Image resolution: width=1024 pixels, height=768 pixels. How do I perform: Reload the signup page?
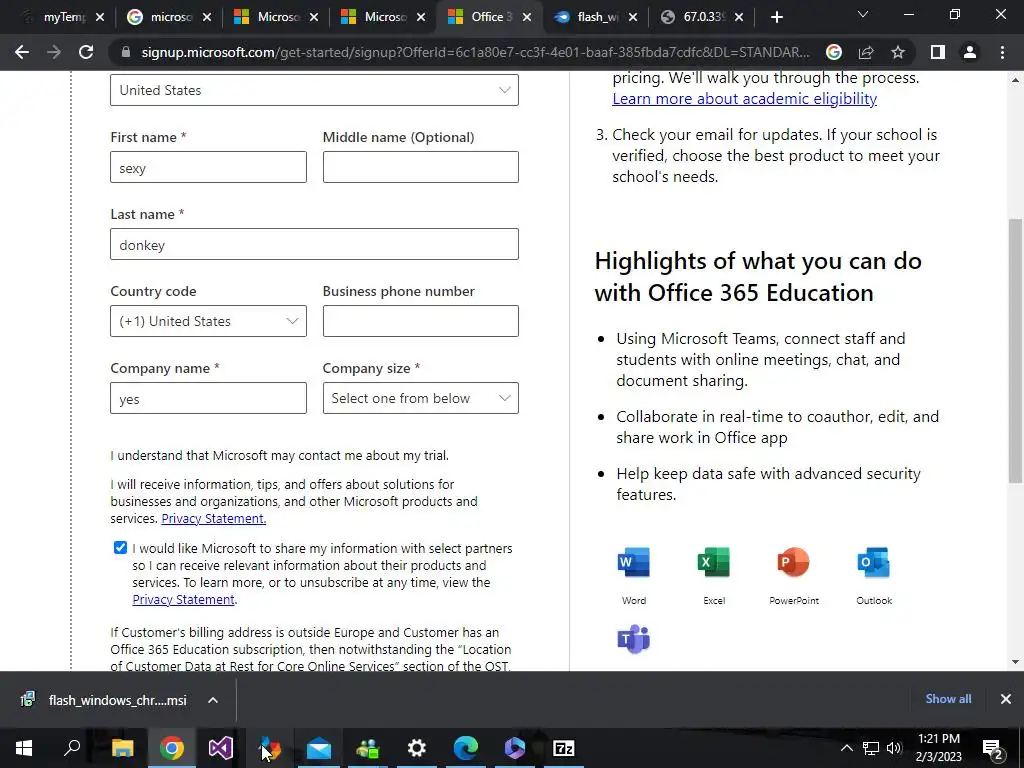[x=86, y=52]
